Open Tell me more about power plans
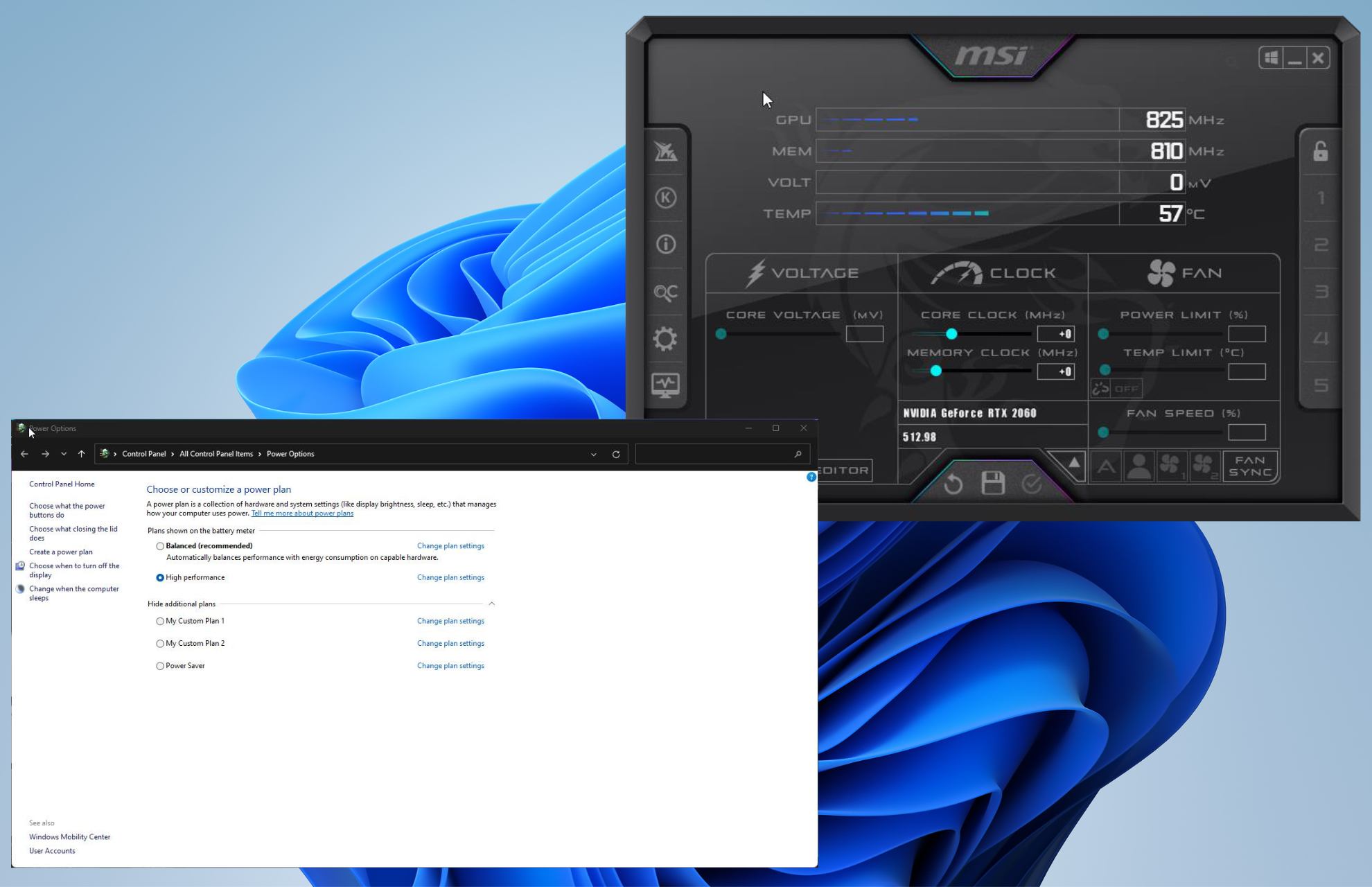Image resolution: width=1372 pixels, height=887 pixels. pos(302,513)
